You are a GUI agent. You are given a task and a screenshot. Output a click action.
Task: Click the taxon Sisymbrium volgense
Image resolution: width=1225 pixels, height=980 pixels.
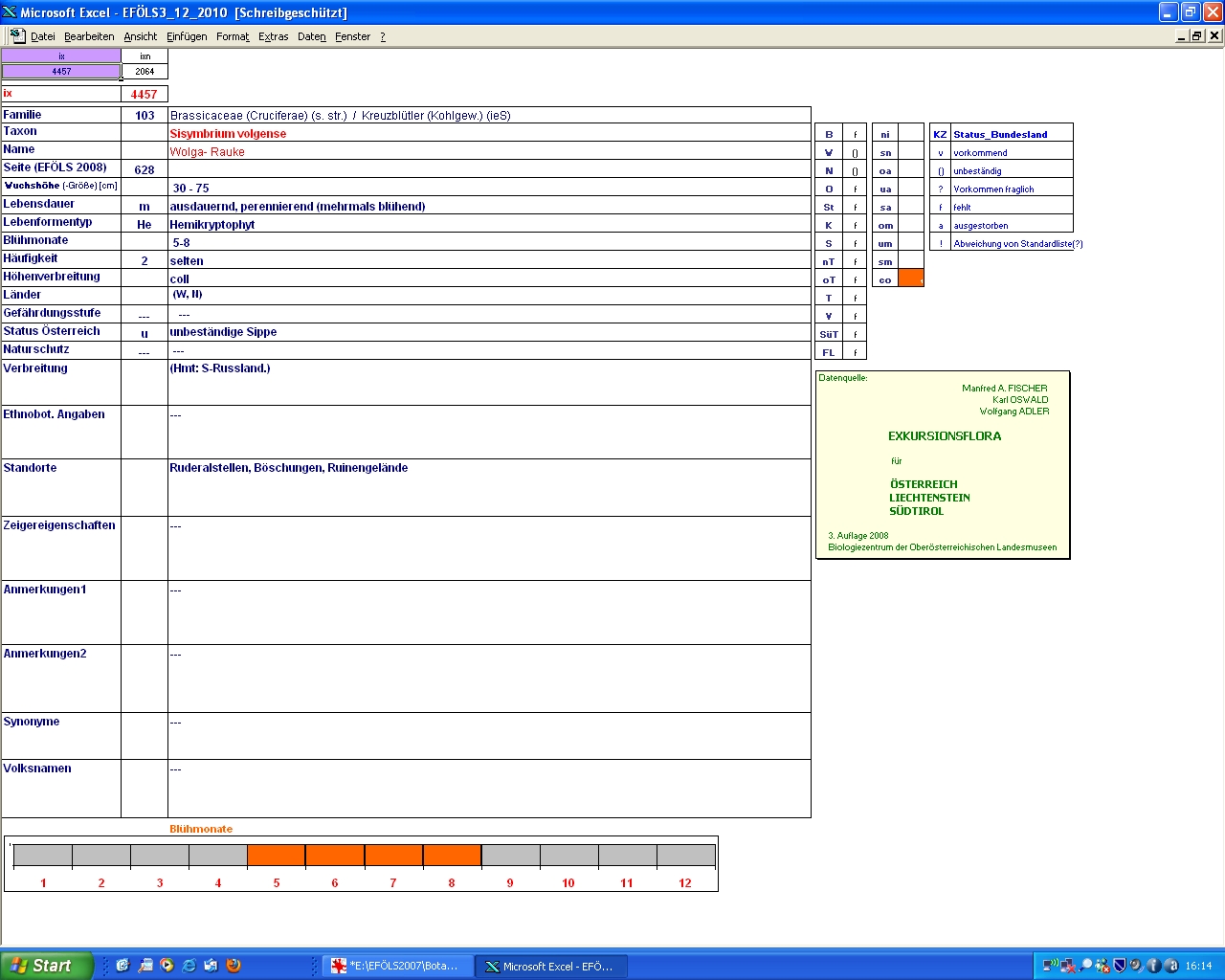point(228,134)
